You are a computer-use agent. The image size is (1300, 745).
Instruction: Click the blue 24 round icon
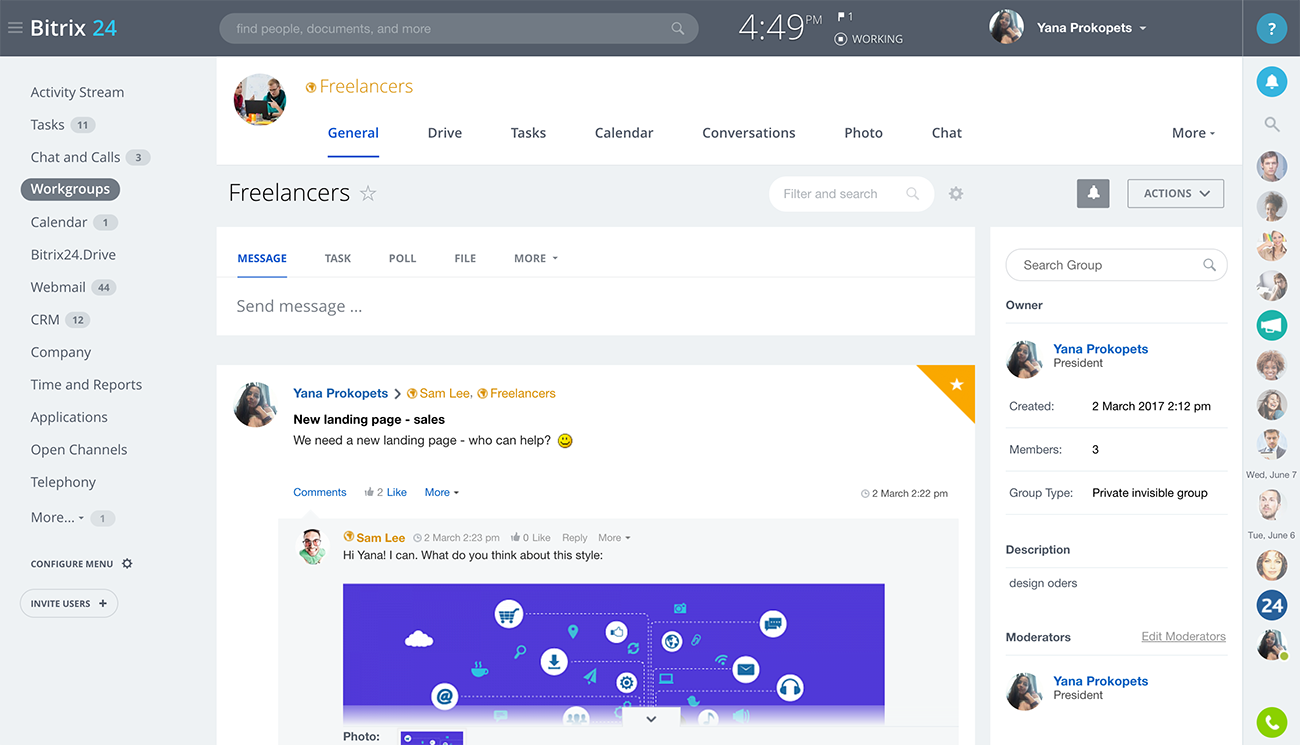1271,605
